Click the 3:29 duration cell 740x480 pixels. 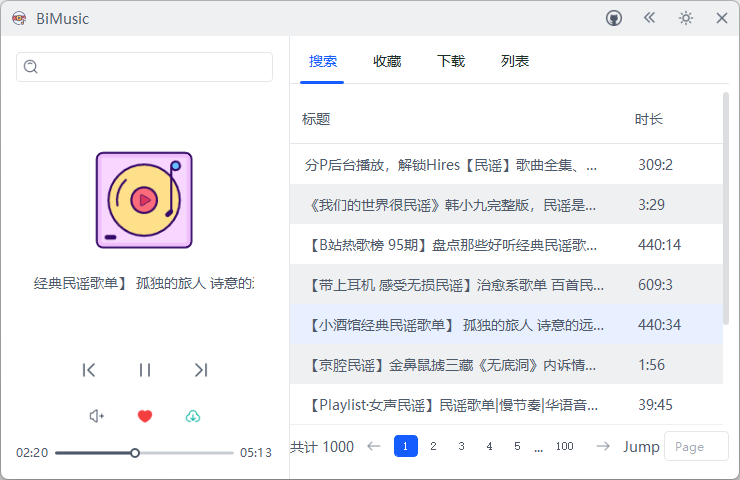[x=651, y=205]
